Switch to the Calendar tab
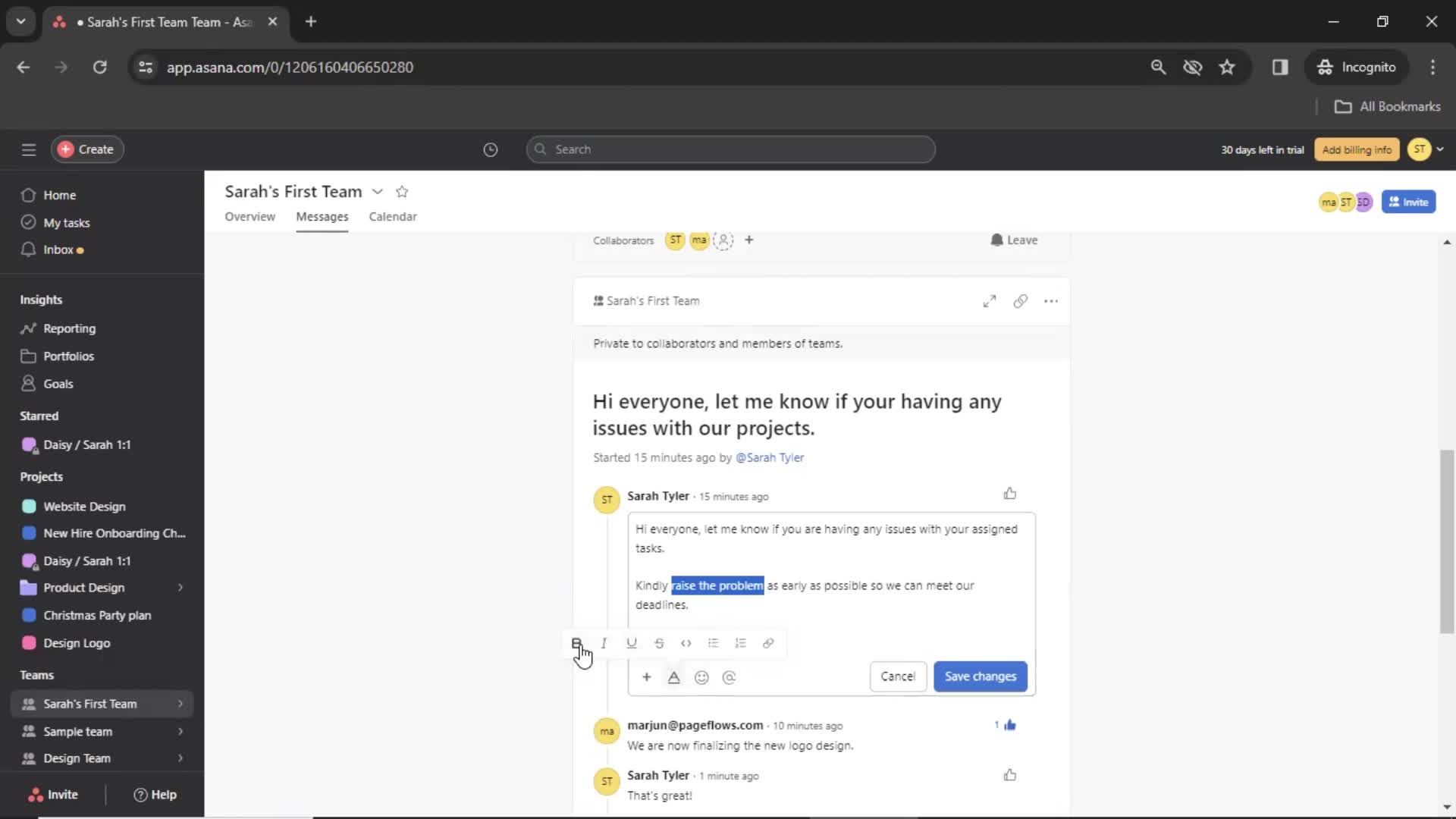1456x819 pixels. 392,216
